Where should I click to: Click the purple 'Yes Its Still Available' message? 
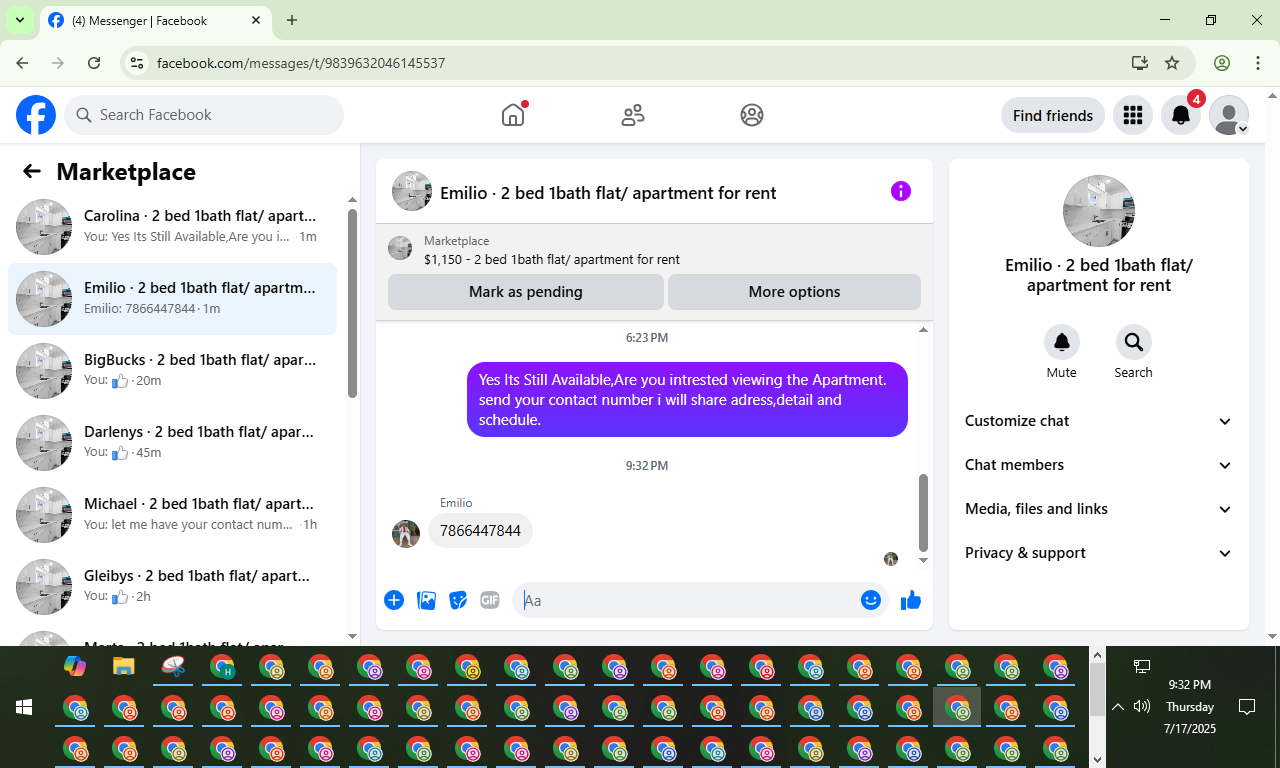[687, 400]
